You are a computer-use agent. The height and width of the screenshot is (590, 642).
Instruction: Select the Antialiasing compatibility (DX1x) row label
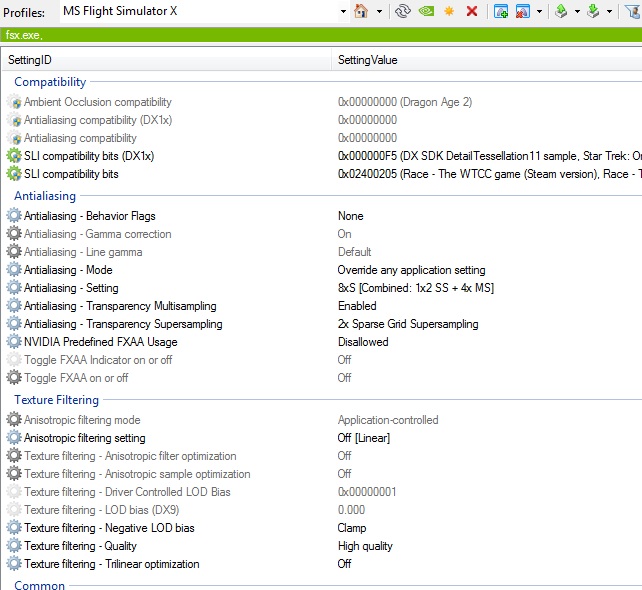pyautogui.click(x=98, y=120)
